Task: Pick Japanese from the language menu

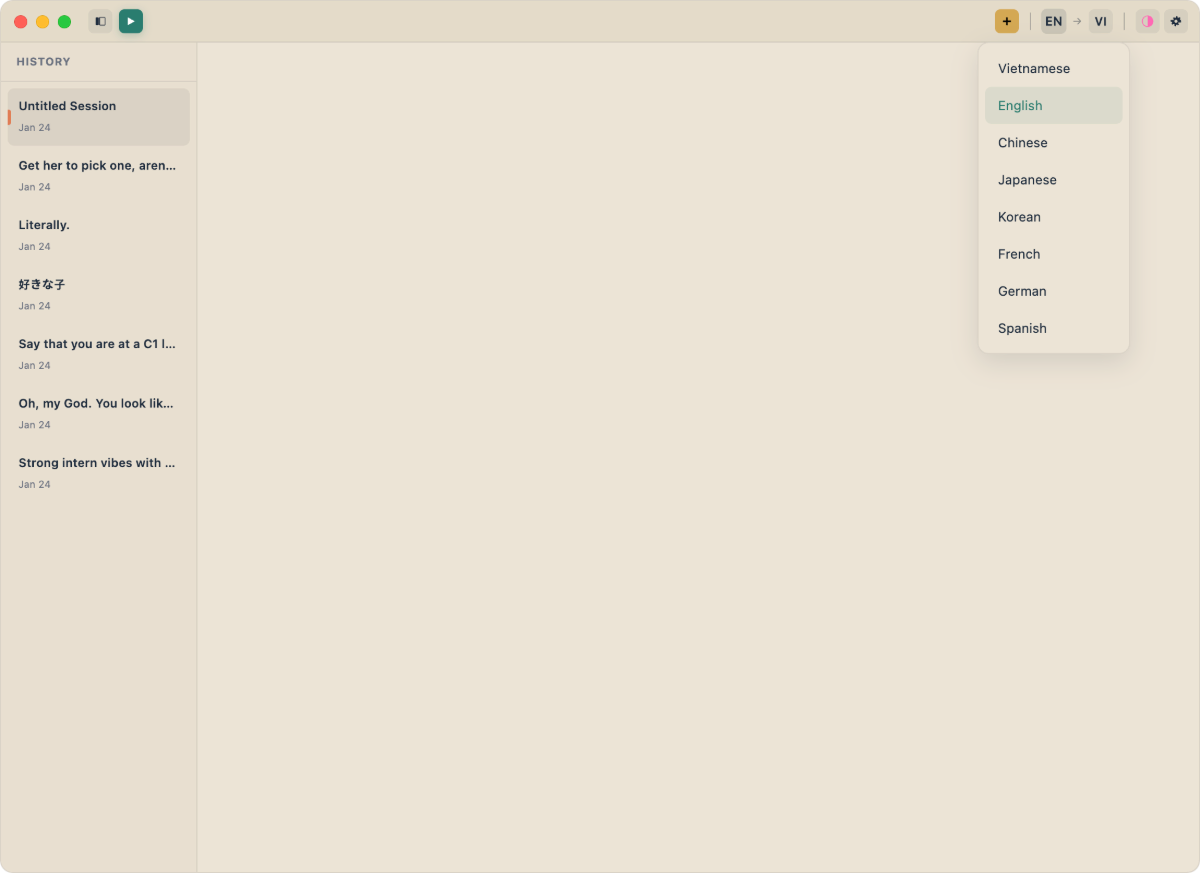Action: (x=1027, y=179)
